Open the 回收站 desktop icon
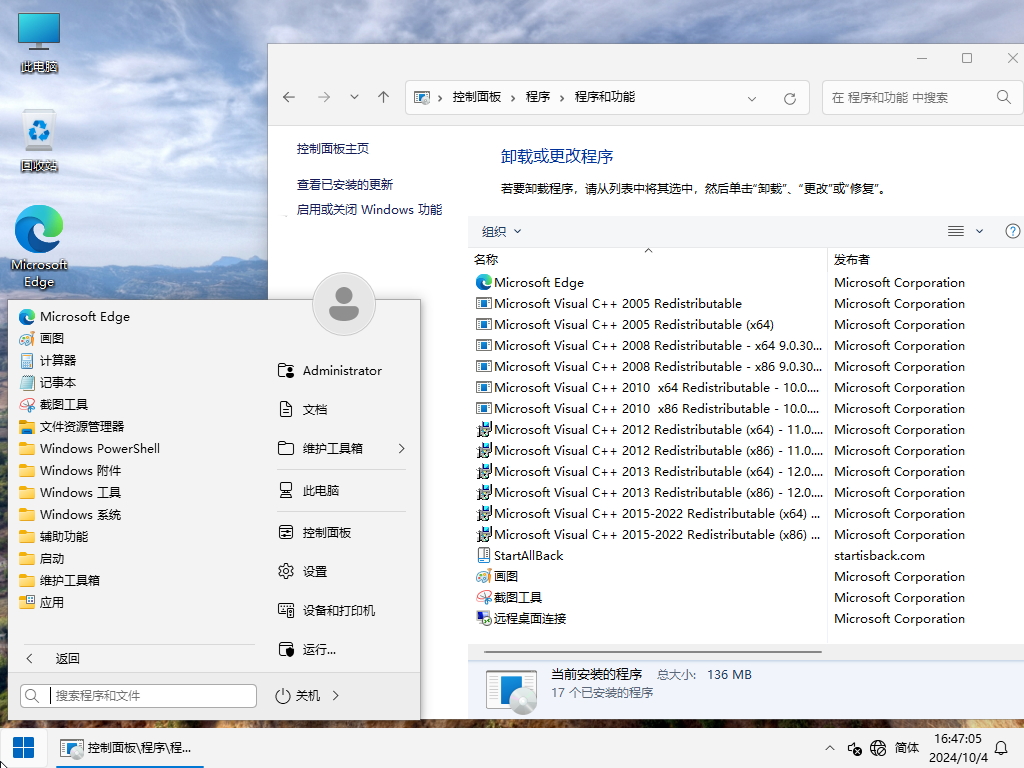The height and width of the screenshot is (768, 1024). tap(39, 142)
